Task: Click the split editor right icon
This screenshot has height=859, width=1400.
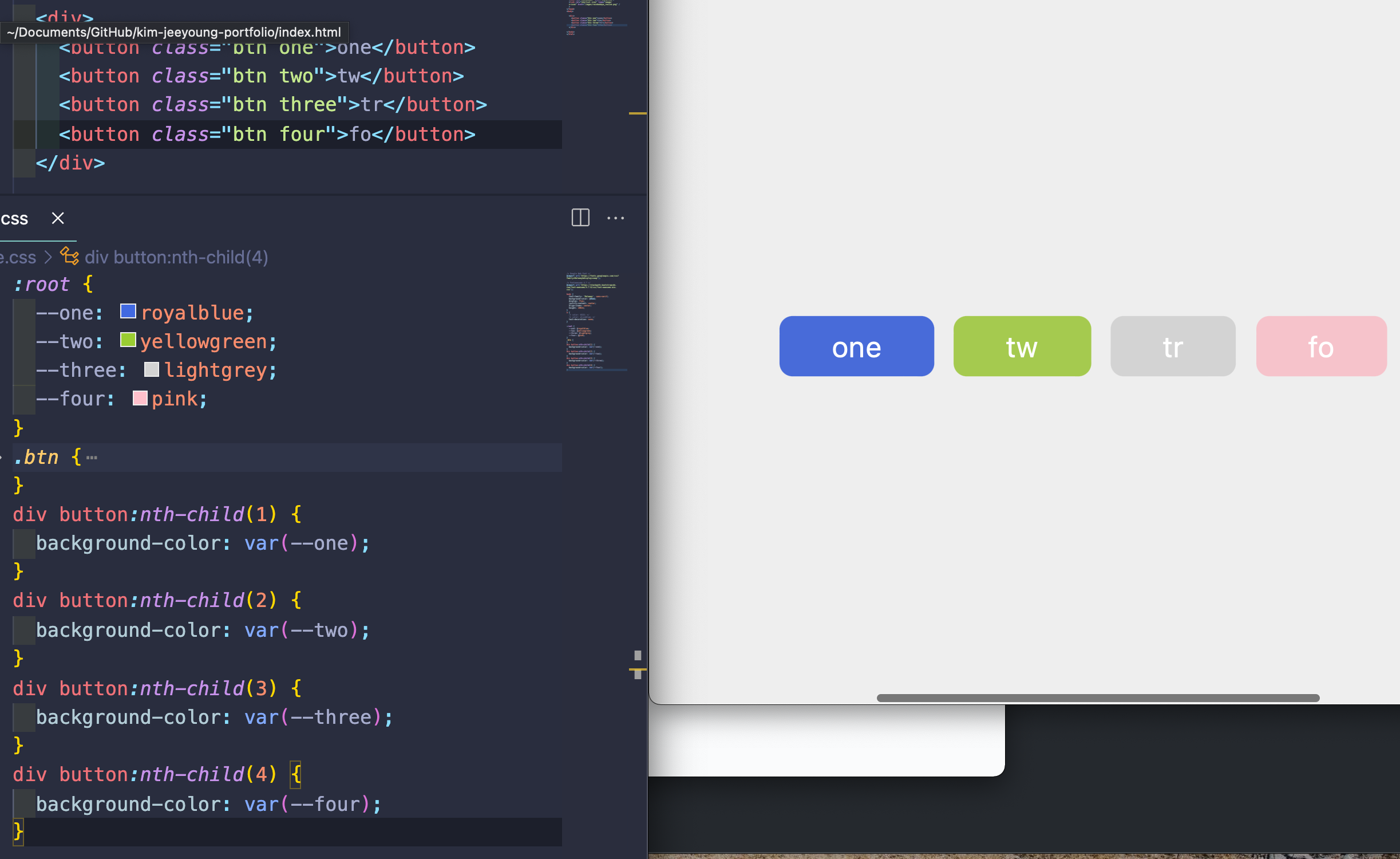Action: [x=580, y=218]
